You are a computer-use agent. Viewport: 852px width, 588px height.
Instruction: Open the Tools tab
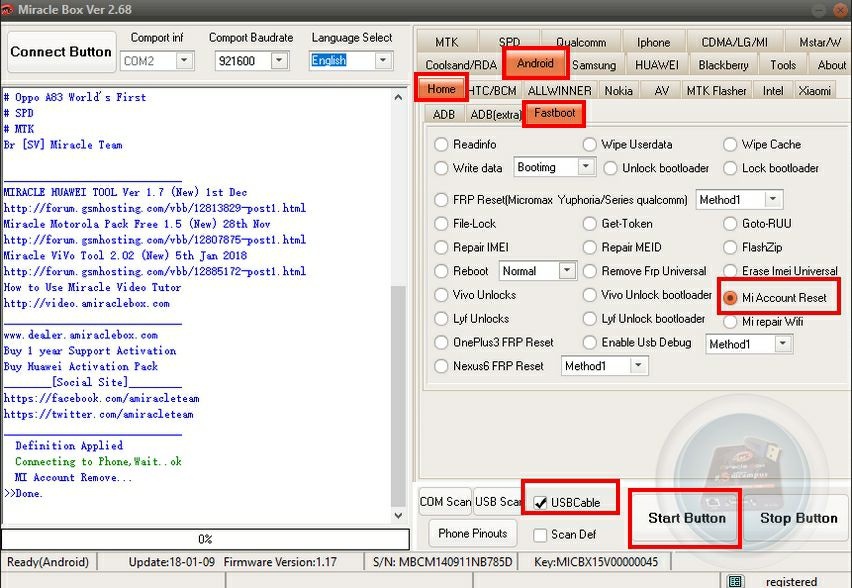(x=782, y=65)
